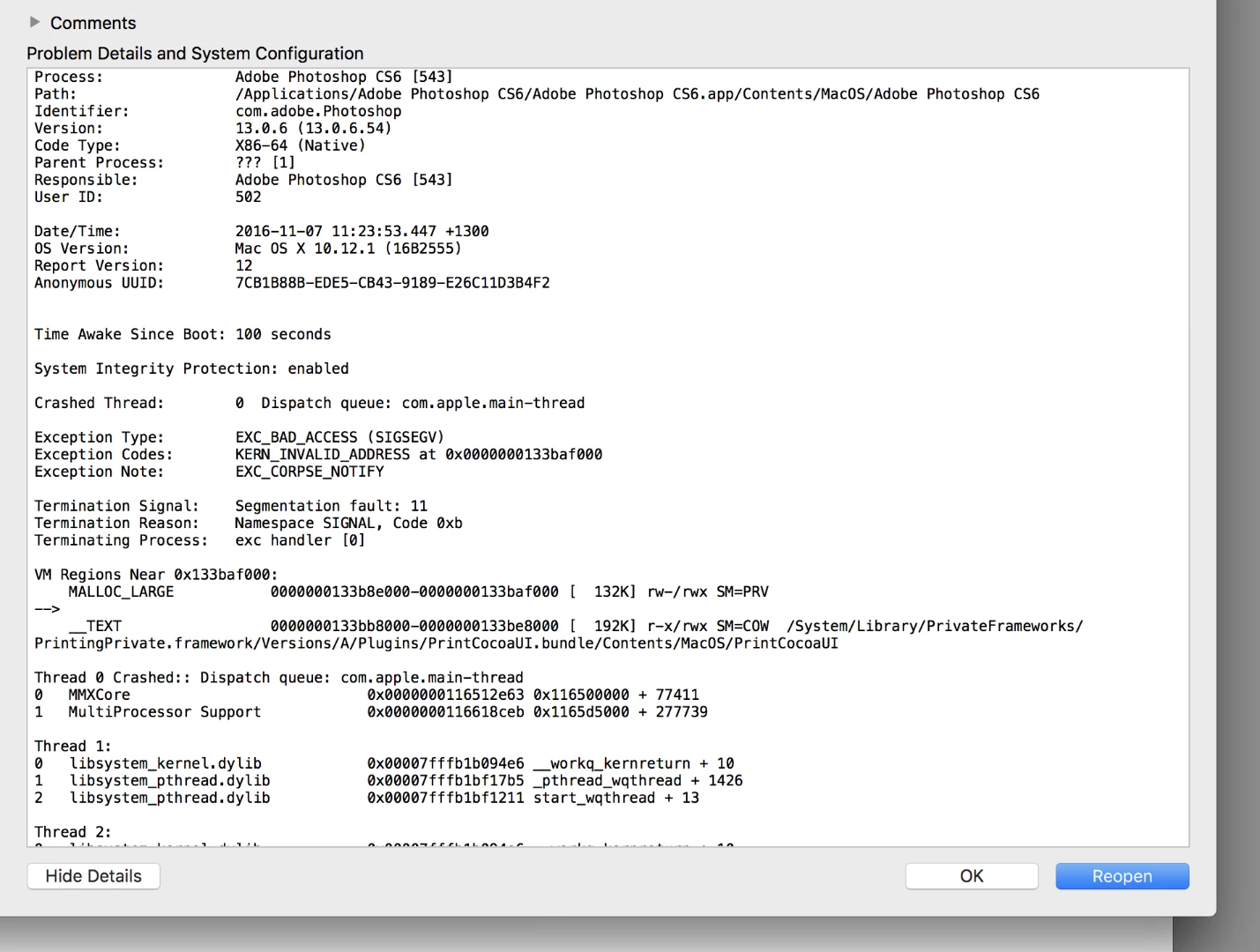1260x952 pixels.
Task: Click the 'Problem Details and System Configuration' heading
Action: pos(195,54)
